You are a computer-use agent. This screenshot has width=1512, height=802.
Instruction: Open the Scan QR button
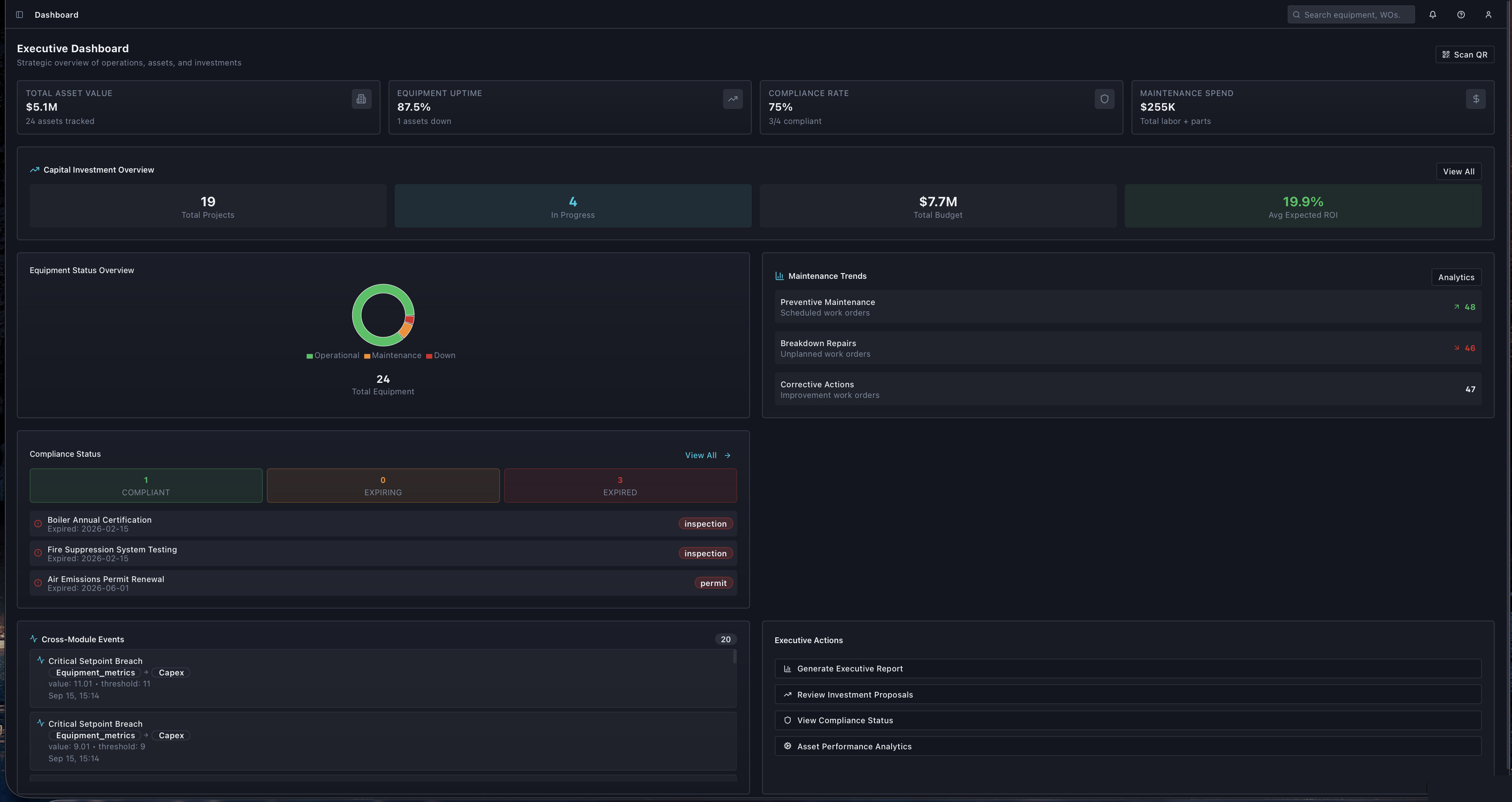pos(1465,54)
